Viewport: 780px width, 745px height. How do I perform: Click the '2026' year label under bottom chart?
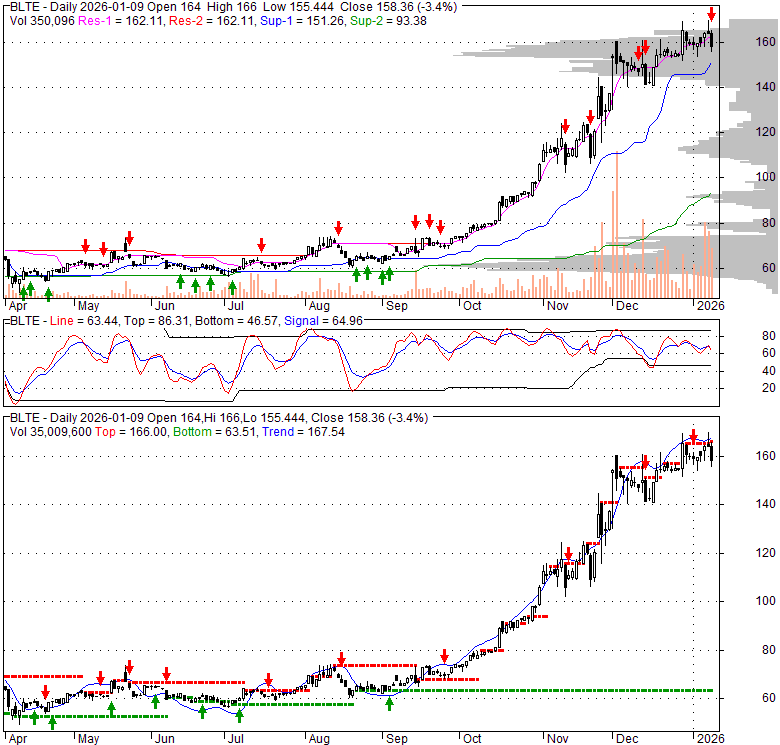pyautogui.click(x=710, y=739)
